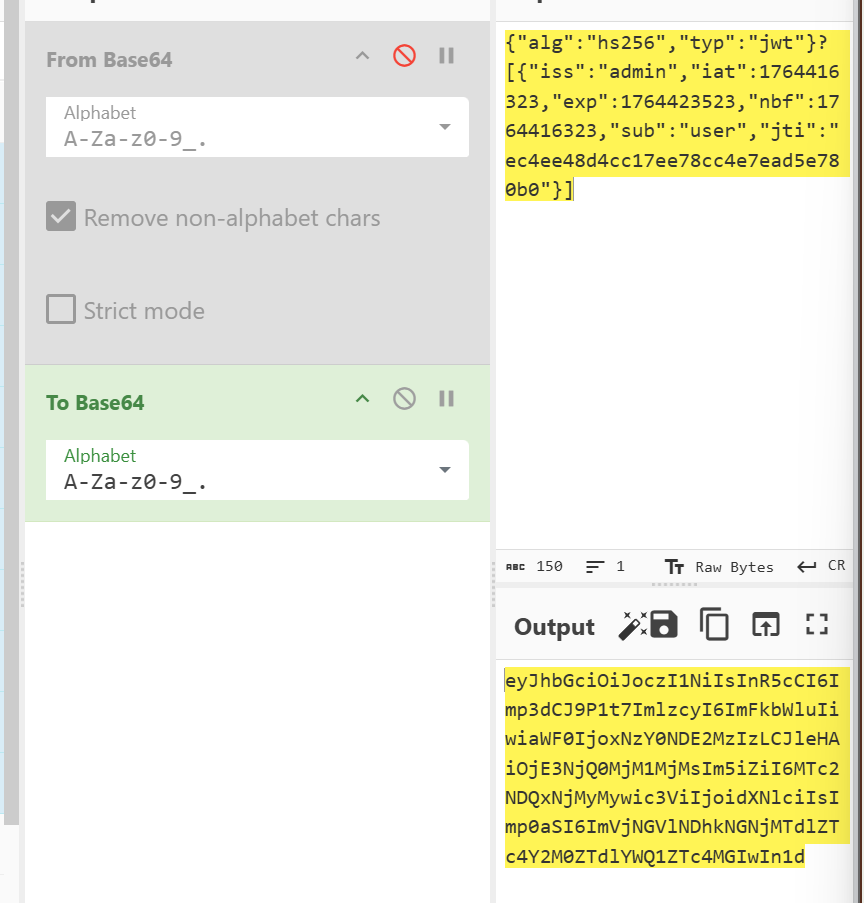This screenshot has height=903, width=864.
Task: Disable the From Base64 operation
Action: point(404,56)
